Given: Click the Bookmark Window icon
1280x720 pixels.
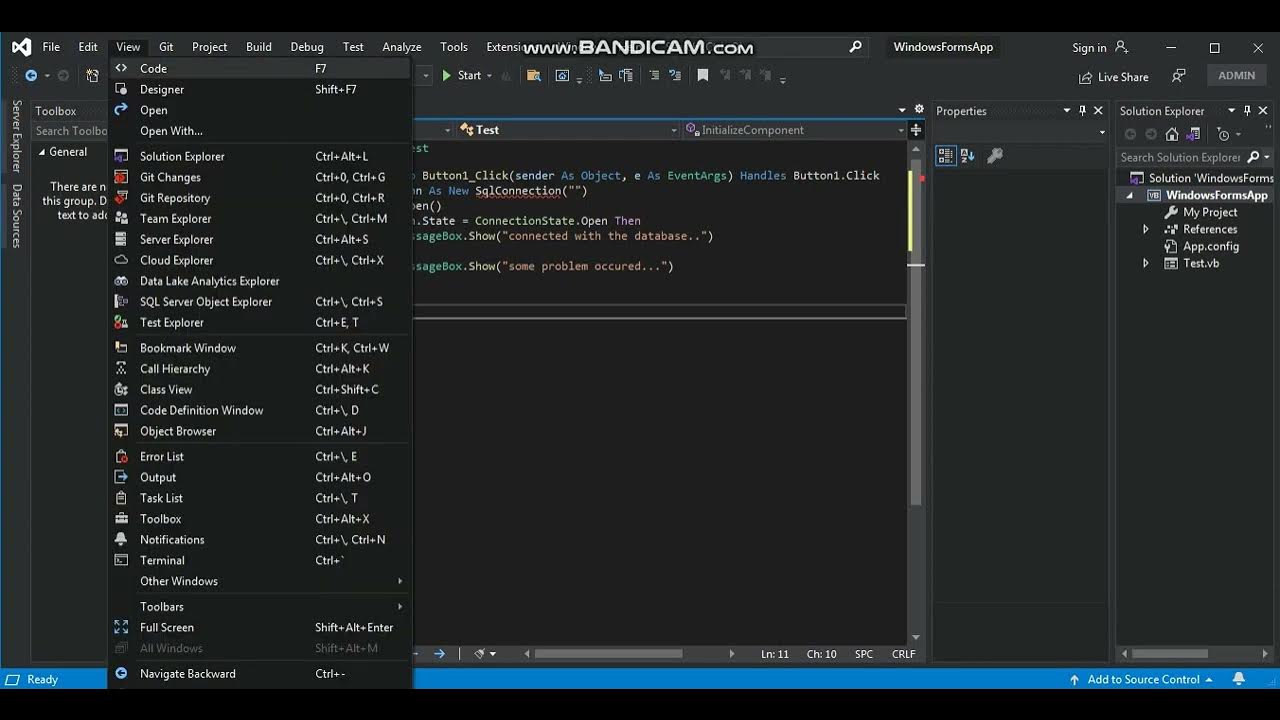Looking at the screenshot, I should pos(121,348).
